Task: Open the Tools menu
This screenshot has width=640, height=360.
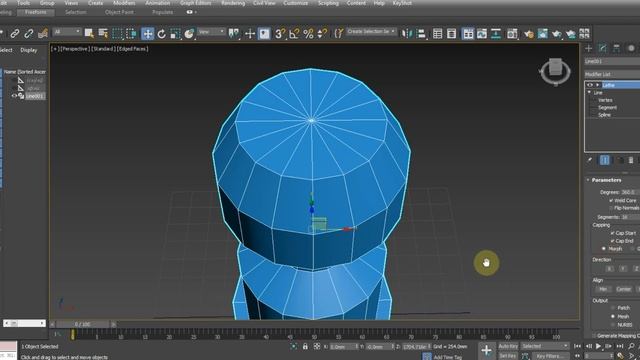Action: (23, 3)
